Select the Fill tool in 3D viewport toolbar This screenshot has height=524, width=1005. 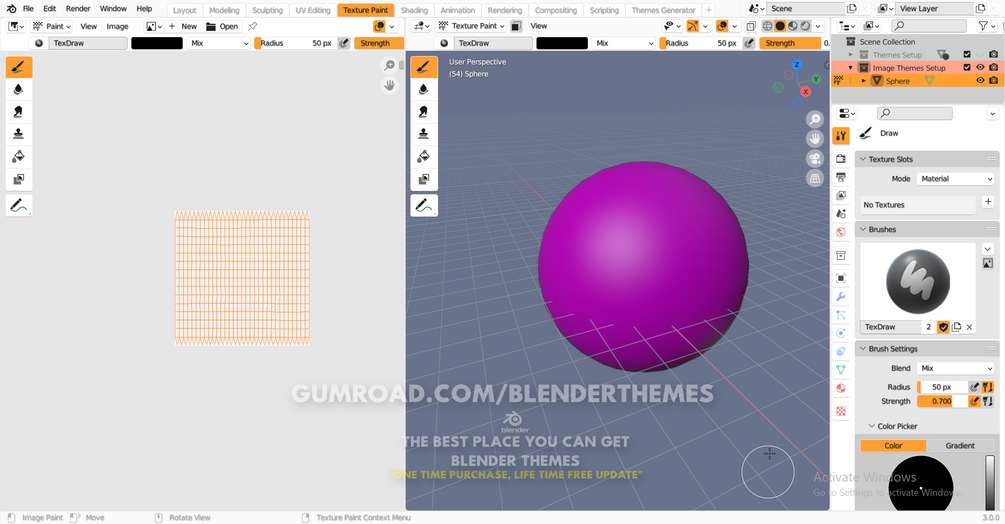(424, 156)
